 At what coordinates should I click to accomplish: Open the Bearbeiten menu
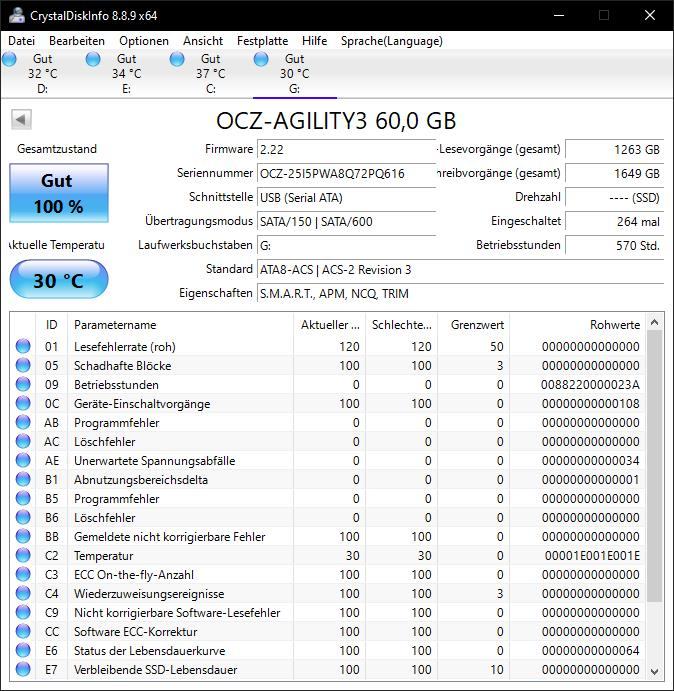[x=77, y=41]
